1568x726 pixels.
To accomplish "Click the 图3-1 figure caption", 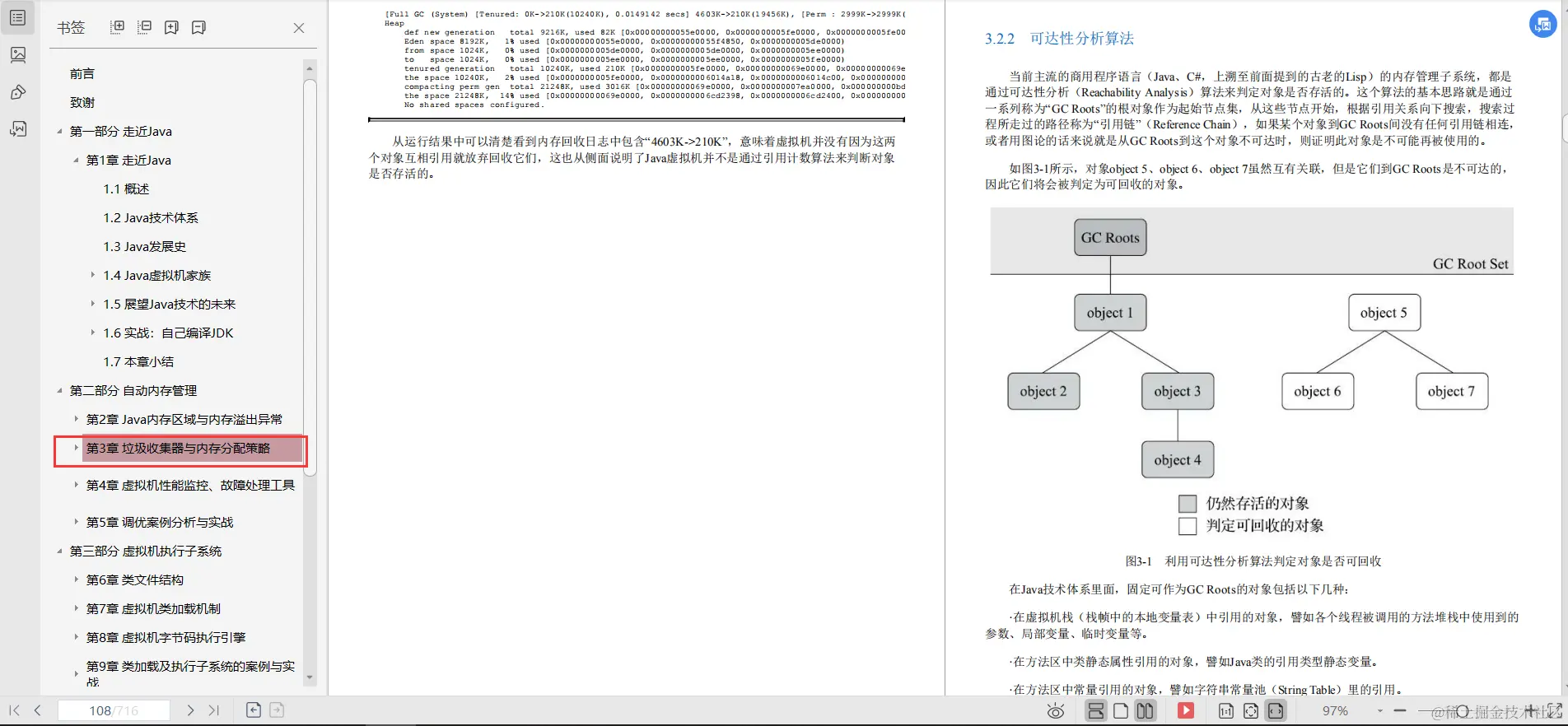I will pyautogui.click(x=1253, y=561).
